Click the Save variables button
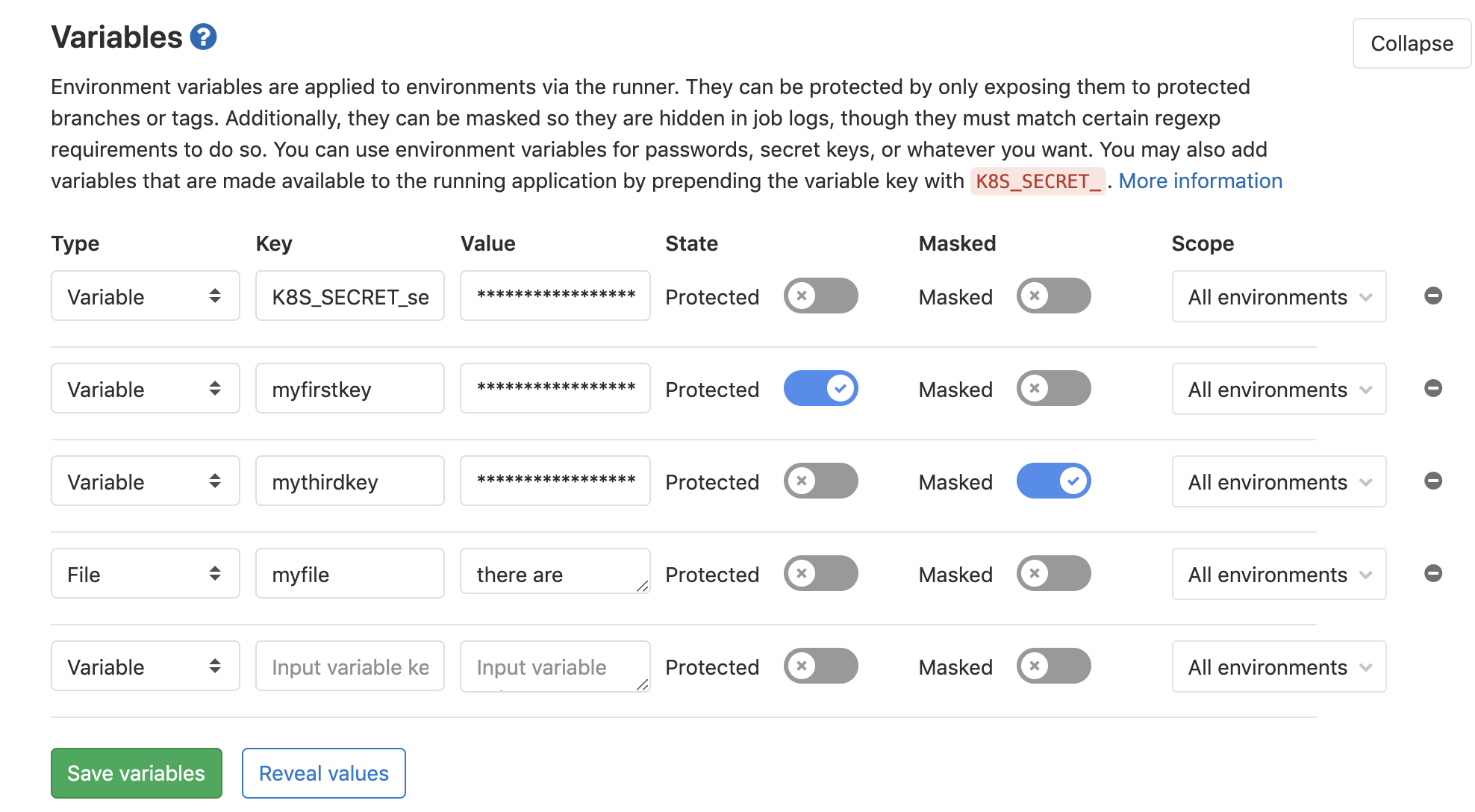Image resolution: width=1475 pixels, height=812 pixels. [137, 773]
